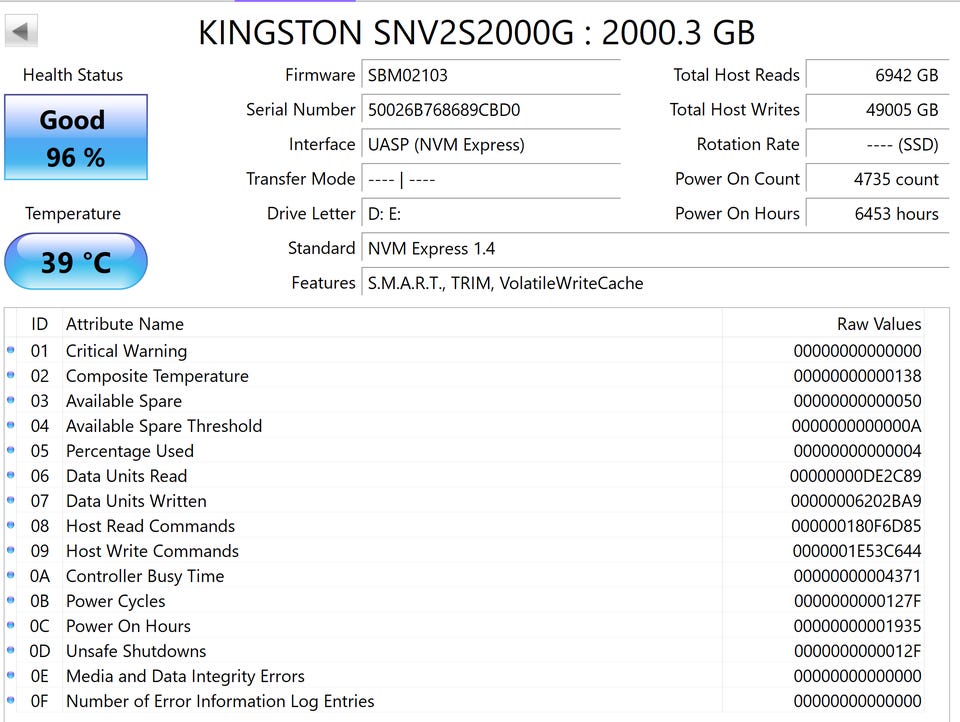This screenshot has width=960, height=722.
Task: Click the Firmware field SBM02103
Action: tap(491, 75)
